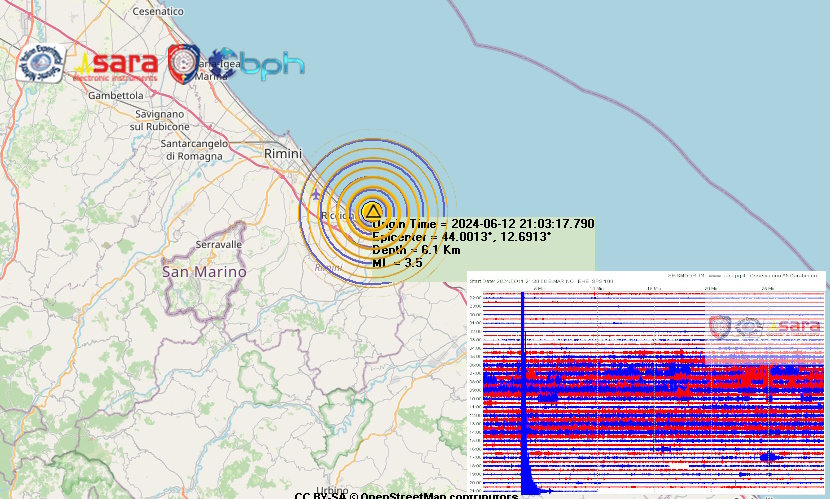The height and width of the screenshot is (499, 830).
Task: Click the SARA electronic instruments logo
Action: (x=116, y=66)
